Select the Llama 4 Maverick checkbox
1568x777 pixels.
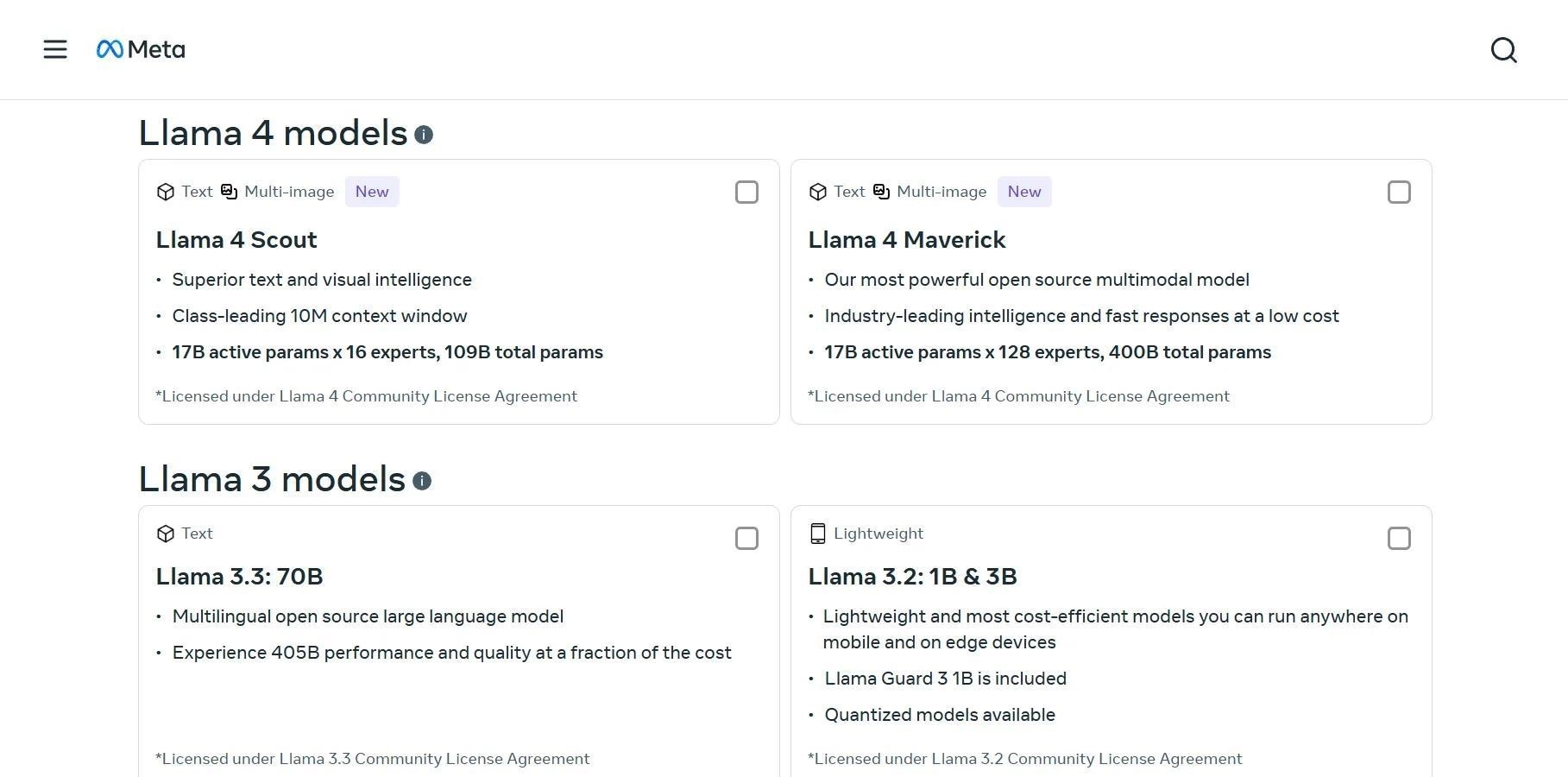(1399, 192)
